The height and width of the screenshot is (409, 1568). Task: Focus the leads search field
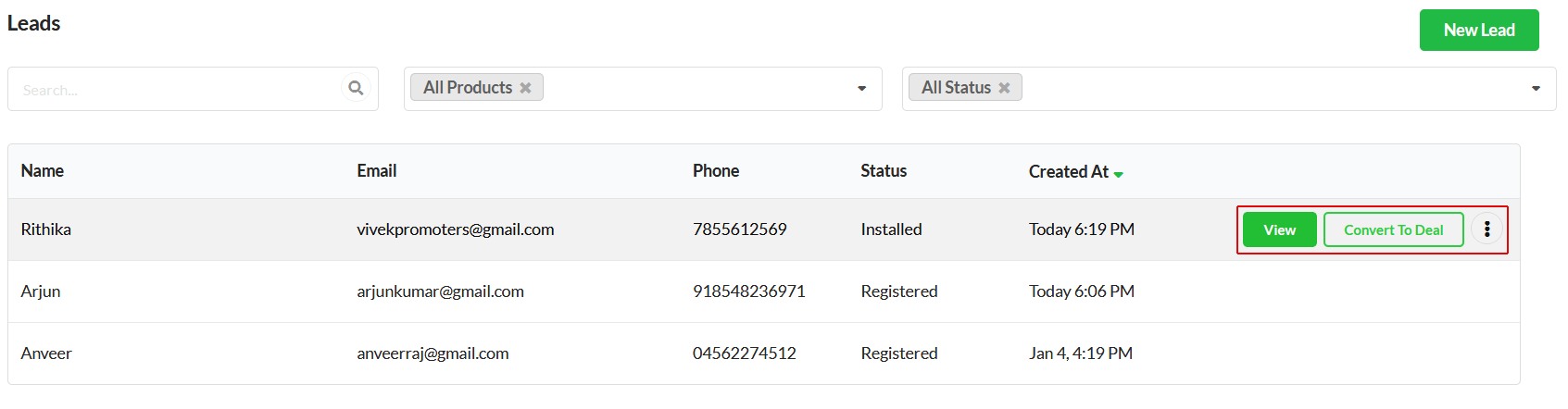(x=176, y=89)
